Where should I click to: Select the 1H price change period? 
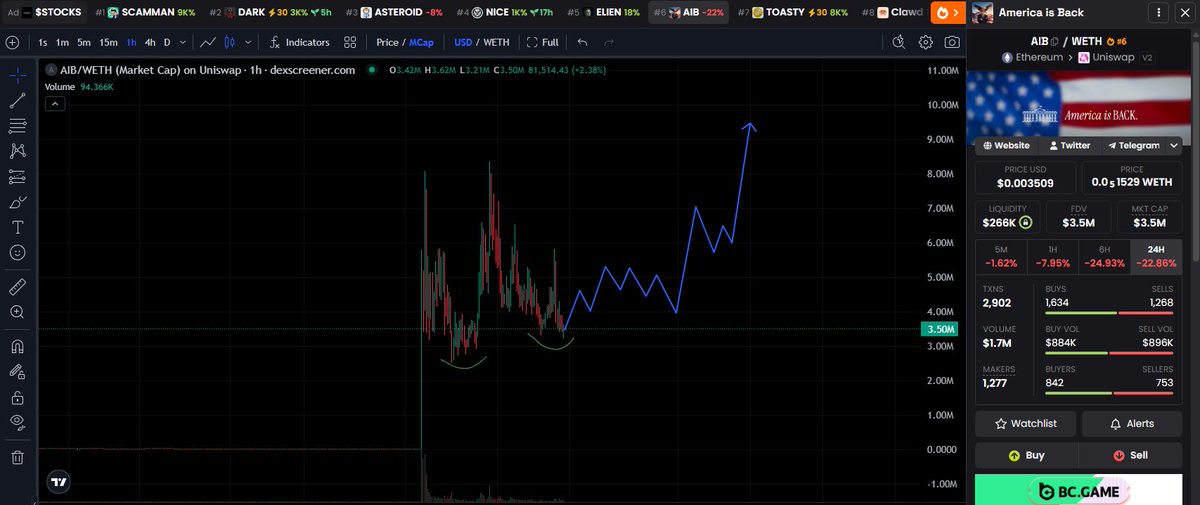coord(1053,256)
